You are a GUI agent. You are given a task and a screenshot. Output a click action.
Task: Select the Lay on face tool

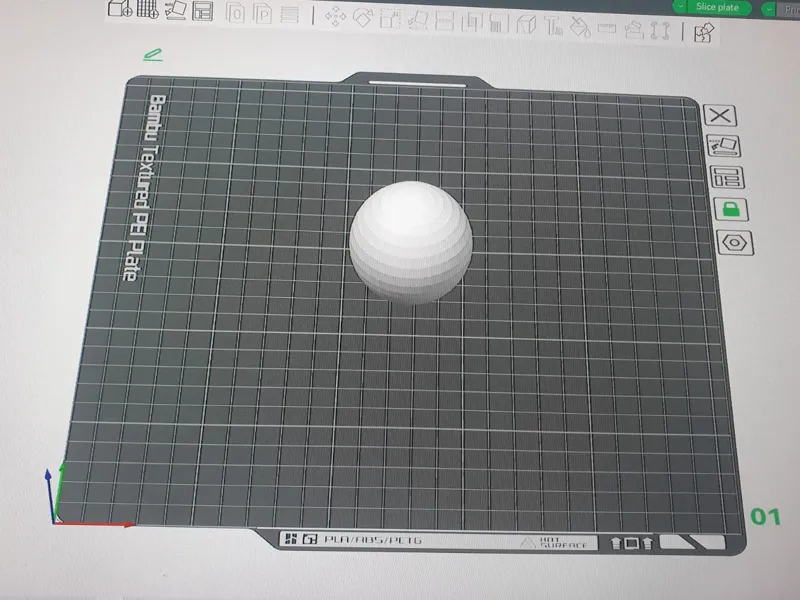417,20
